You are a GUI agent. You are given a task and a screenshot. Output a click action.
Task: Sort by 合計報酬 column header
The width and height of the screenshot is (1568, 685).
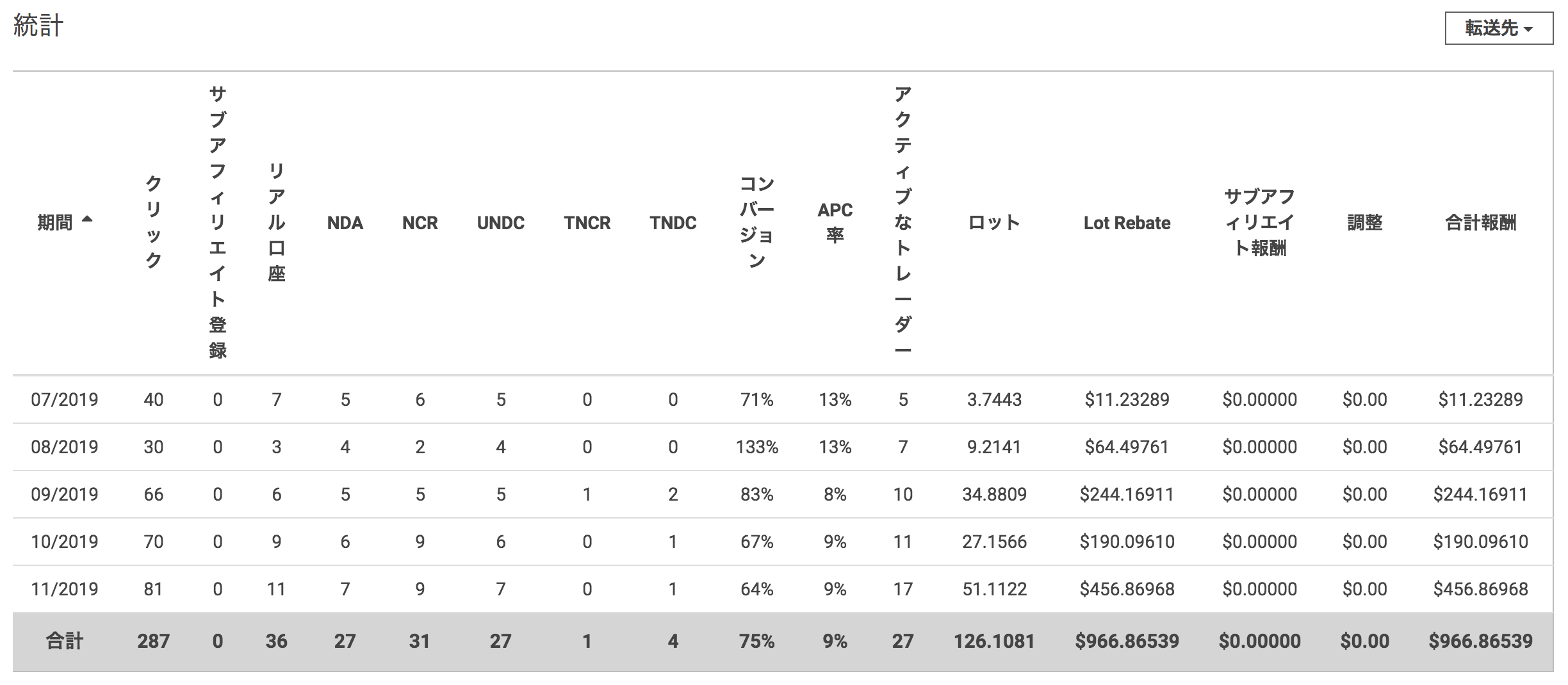1480,223
